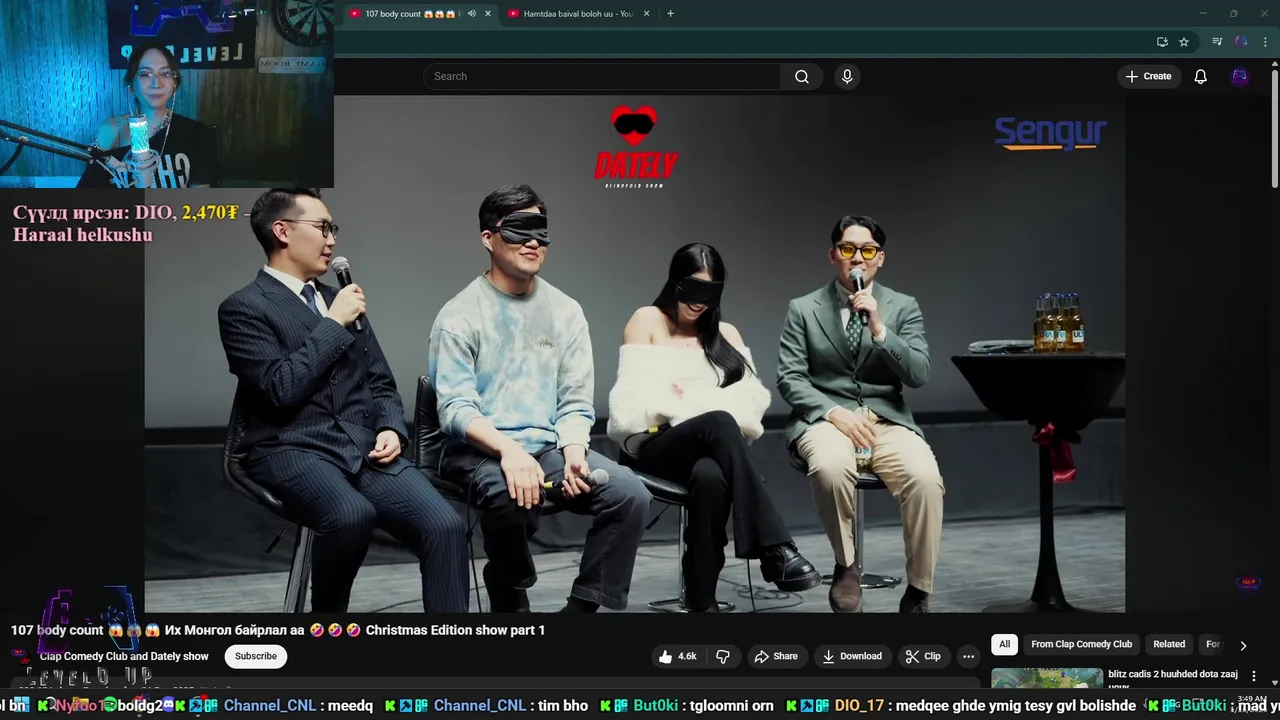This screenshot has height=720, width=1280.
Task: Show more filter chips with the right arrow
Action: [1243, 645]
